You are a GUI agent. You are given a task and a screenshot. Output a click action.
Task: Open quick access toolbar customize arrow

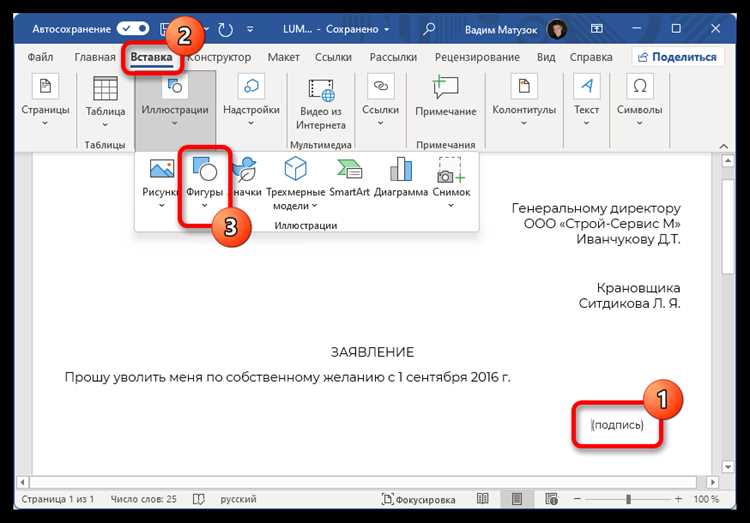coord(250,29)
